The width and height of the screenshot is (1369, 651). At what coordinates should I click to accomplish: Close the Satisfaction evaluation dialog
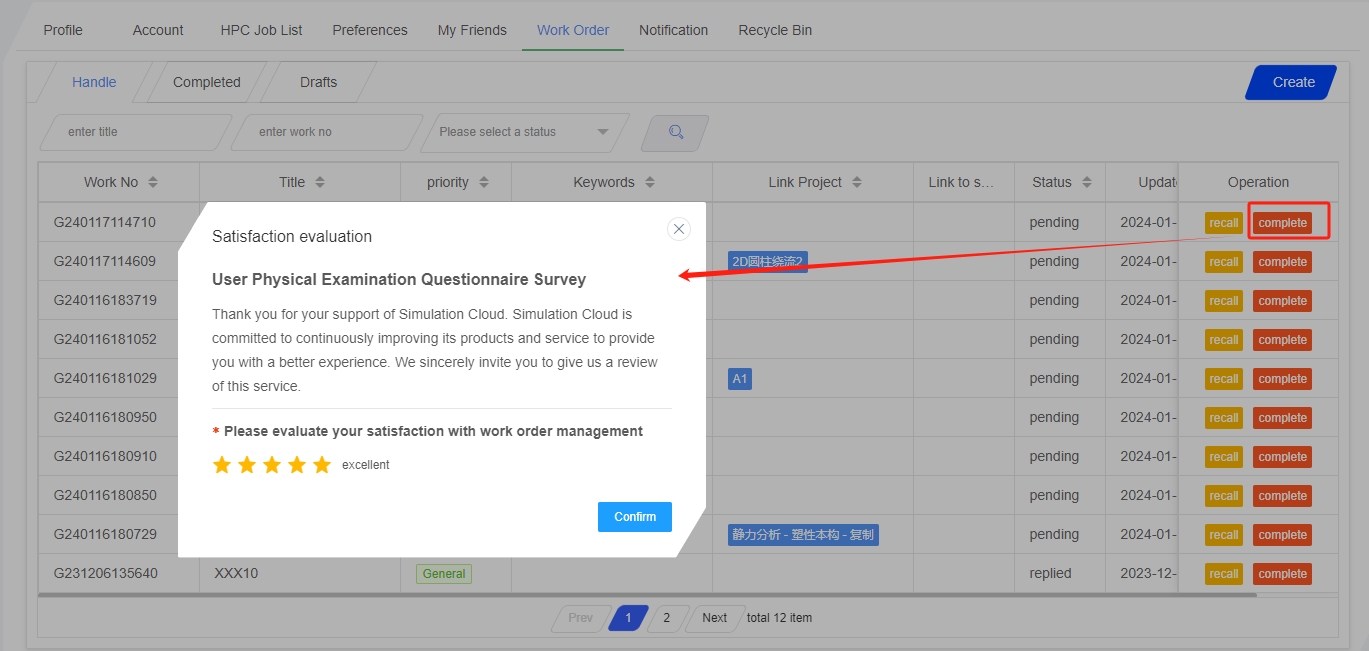coord(679,229)
